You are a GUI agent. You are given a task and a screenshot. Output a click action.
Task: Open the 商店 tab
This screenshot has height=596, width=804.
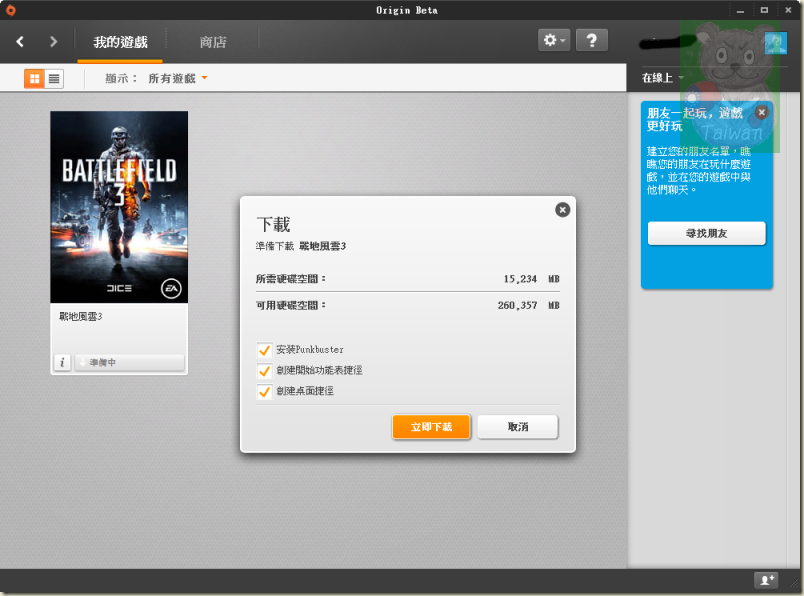(x=213, y=42)
